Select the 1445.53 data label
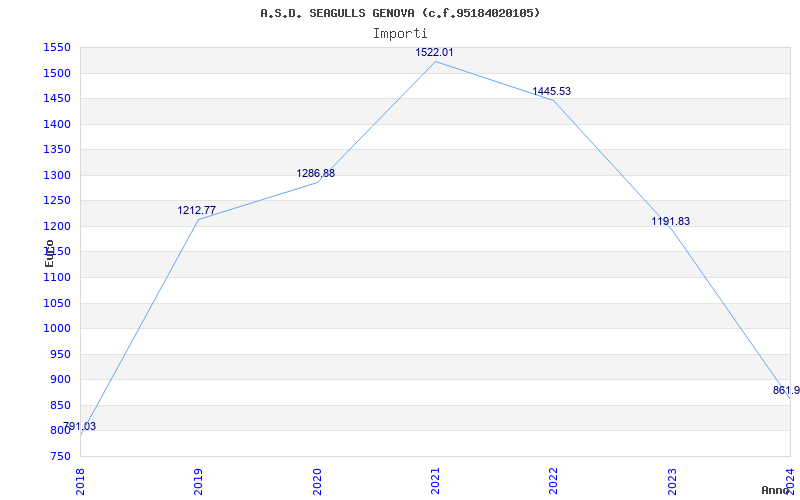800x500 pixels. (x=552, y=91)
